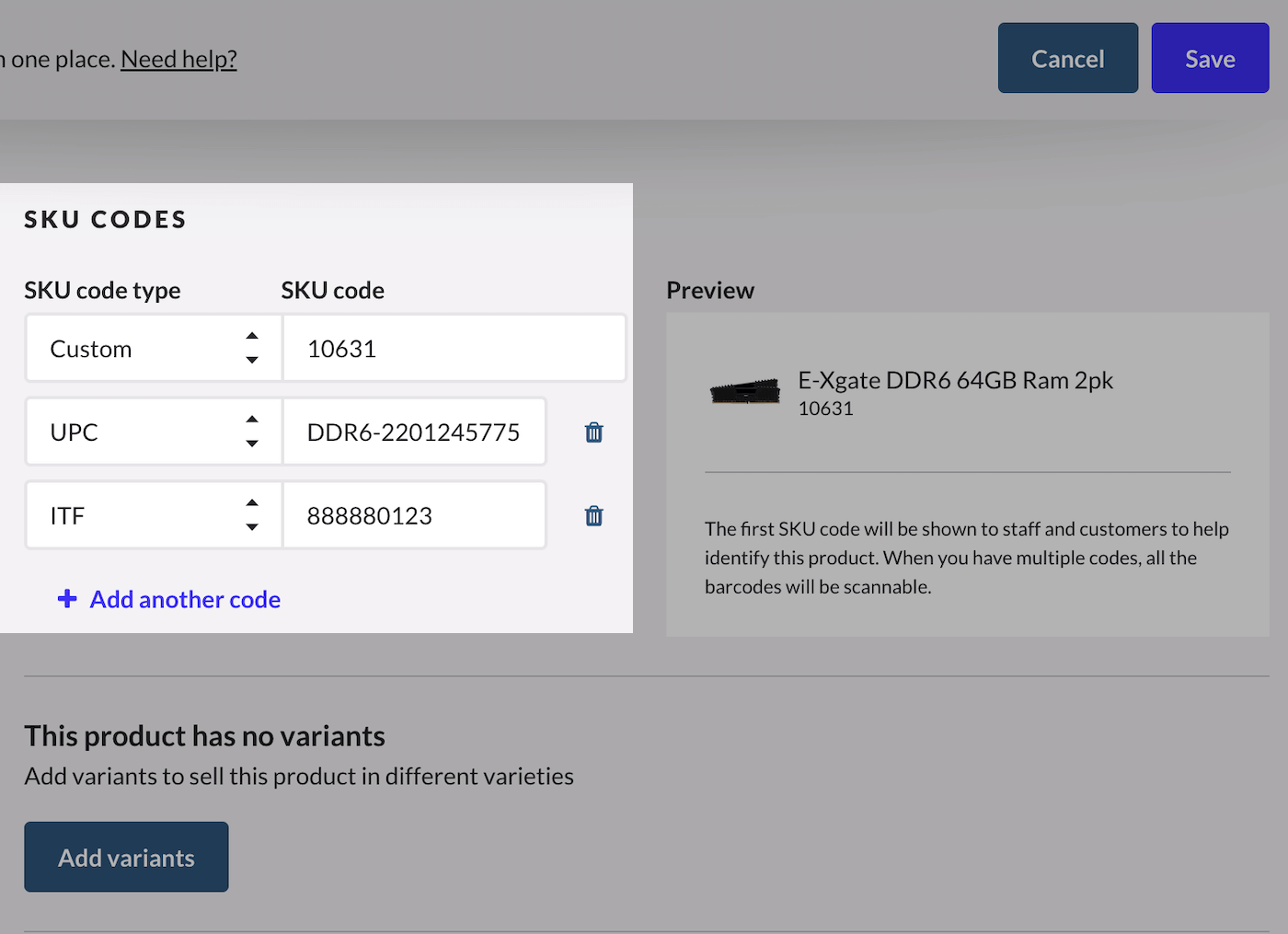Click the up/down arrows on the ITF selector

pyautogui.click(x=252, y=515)
